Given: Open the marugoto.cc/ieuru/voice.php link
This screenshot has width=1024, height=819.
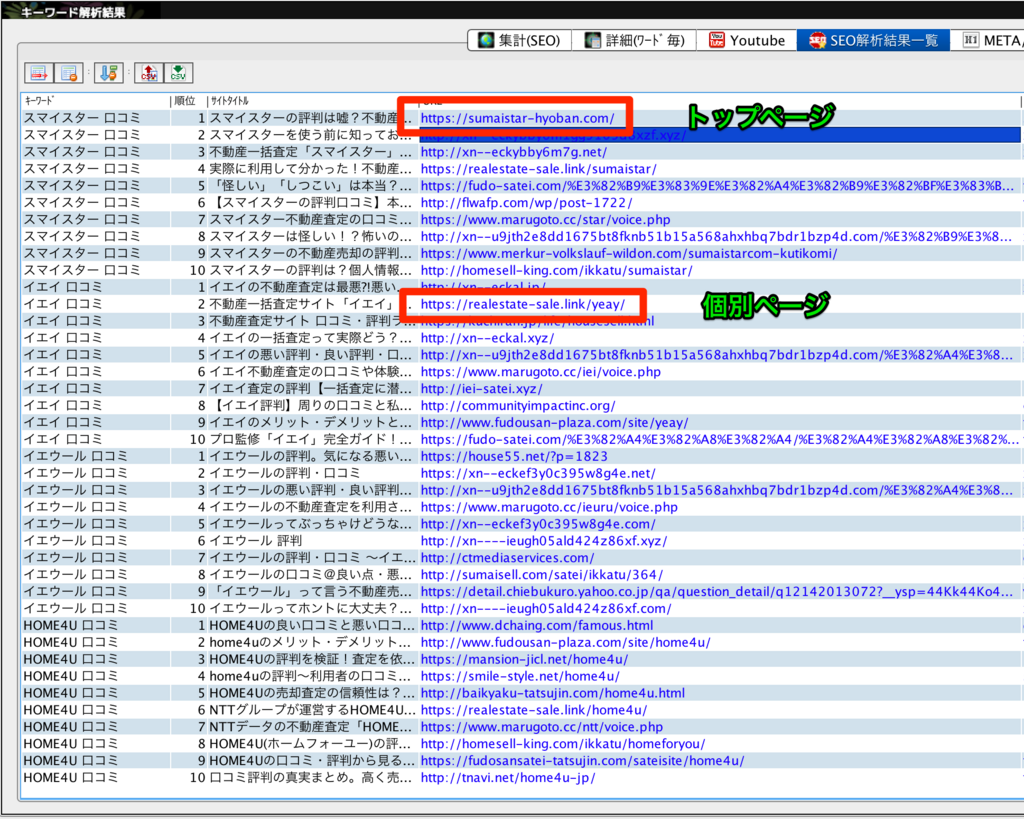Looking at the screenshot, I should 549,507.
